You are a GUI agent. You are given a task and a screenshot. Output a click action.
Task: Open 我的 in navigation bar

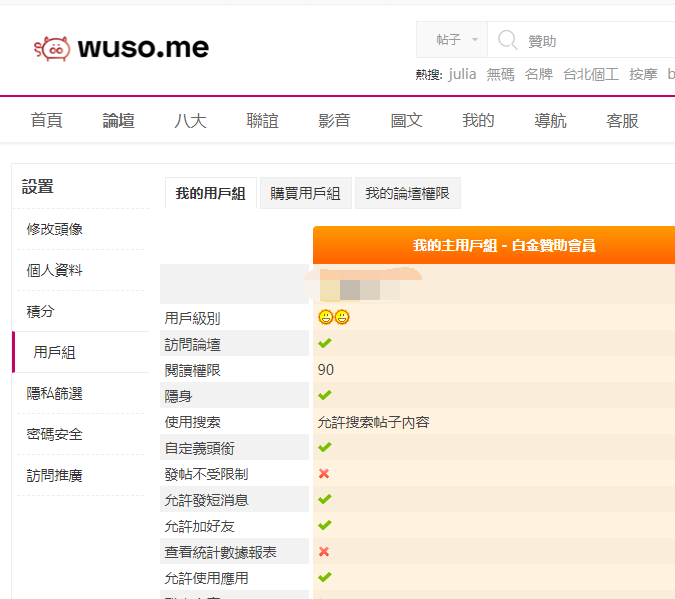point(478,120)
